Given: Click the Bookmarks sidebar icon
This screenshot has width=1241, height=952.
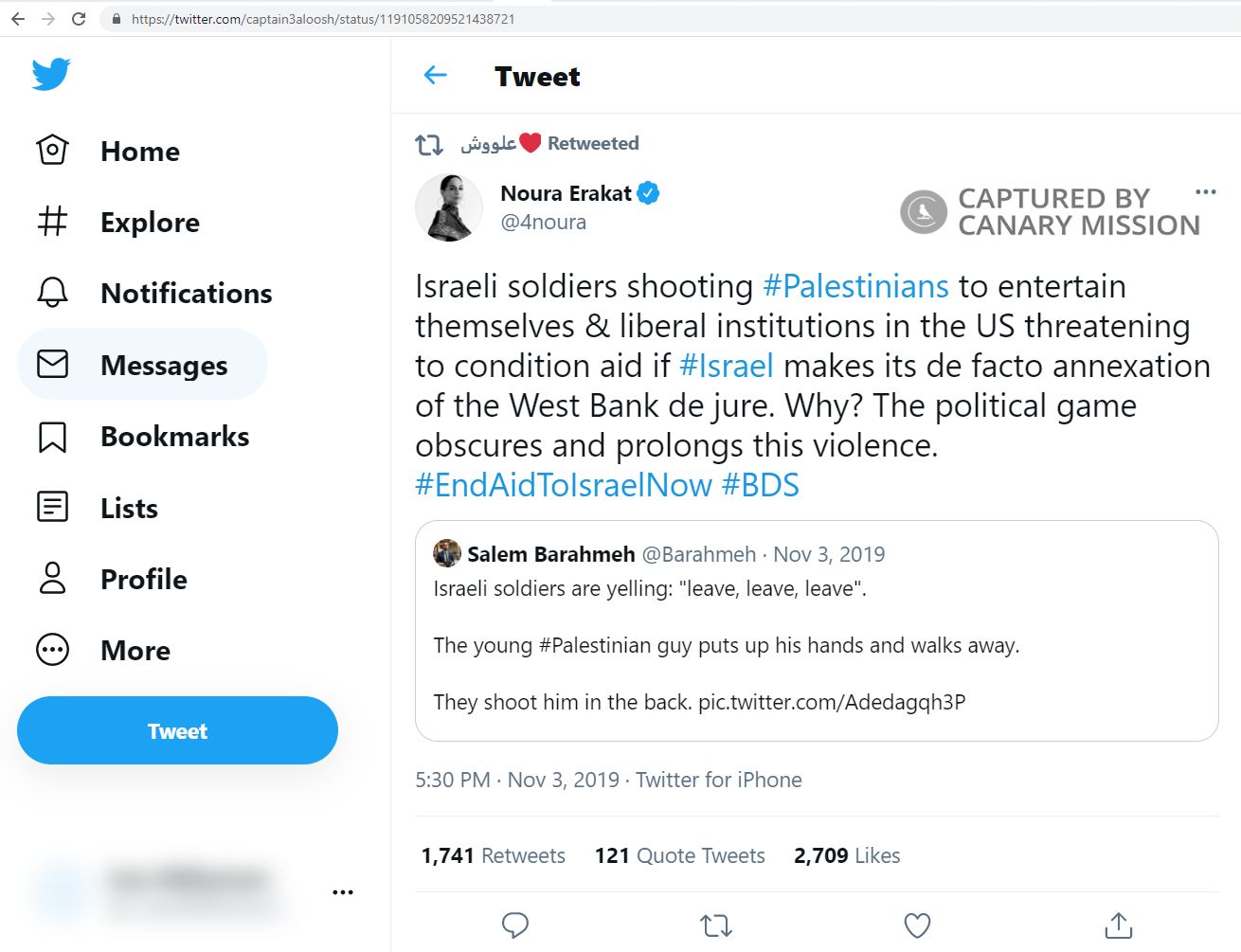Looking at the screenshot, I should pos(54,437).
